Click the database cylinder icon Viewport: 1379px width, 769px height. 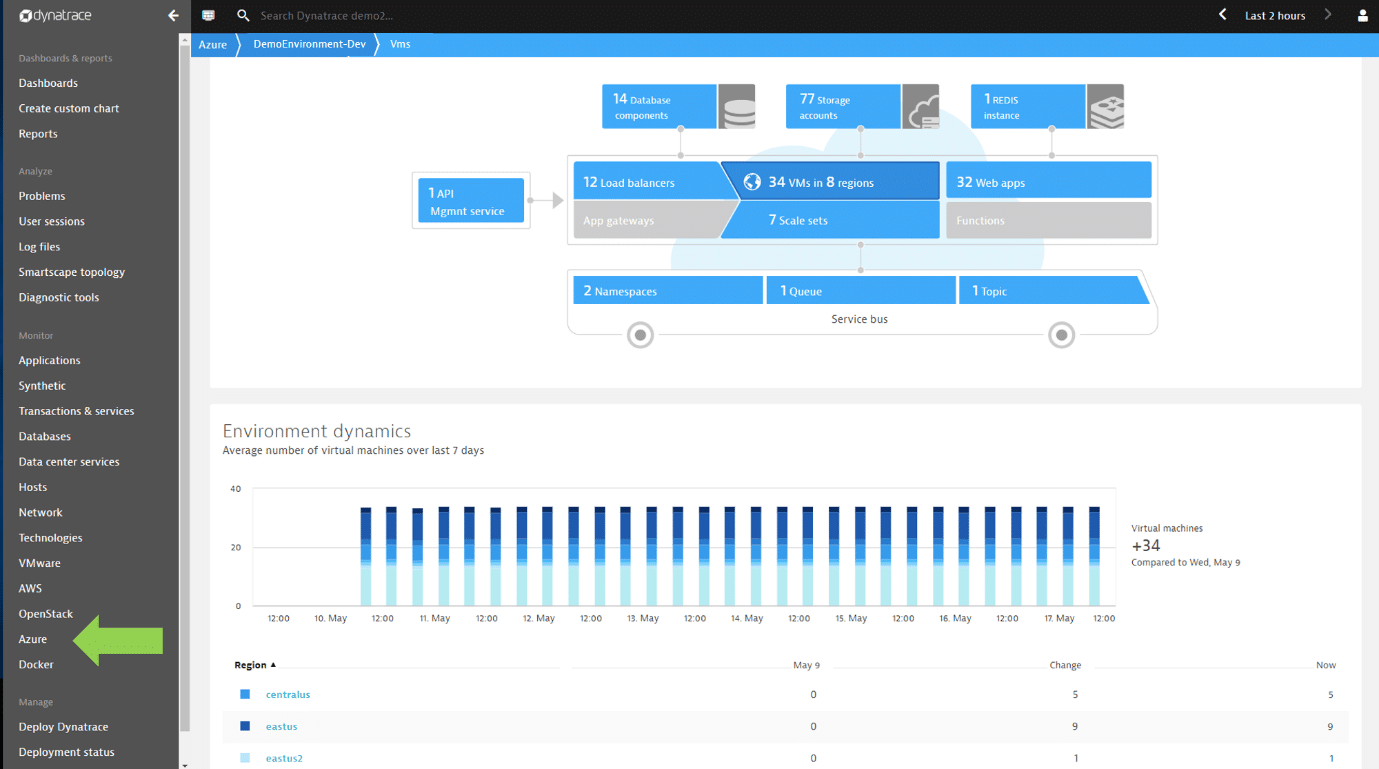pyautogui.click(x=737, y=106)
